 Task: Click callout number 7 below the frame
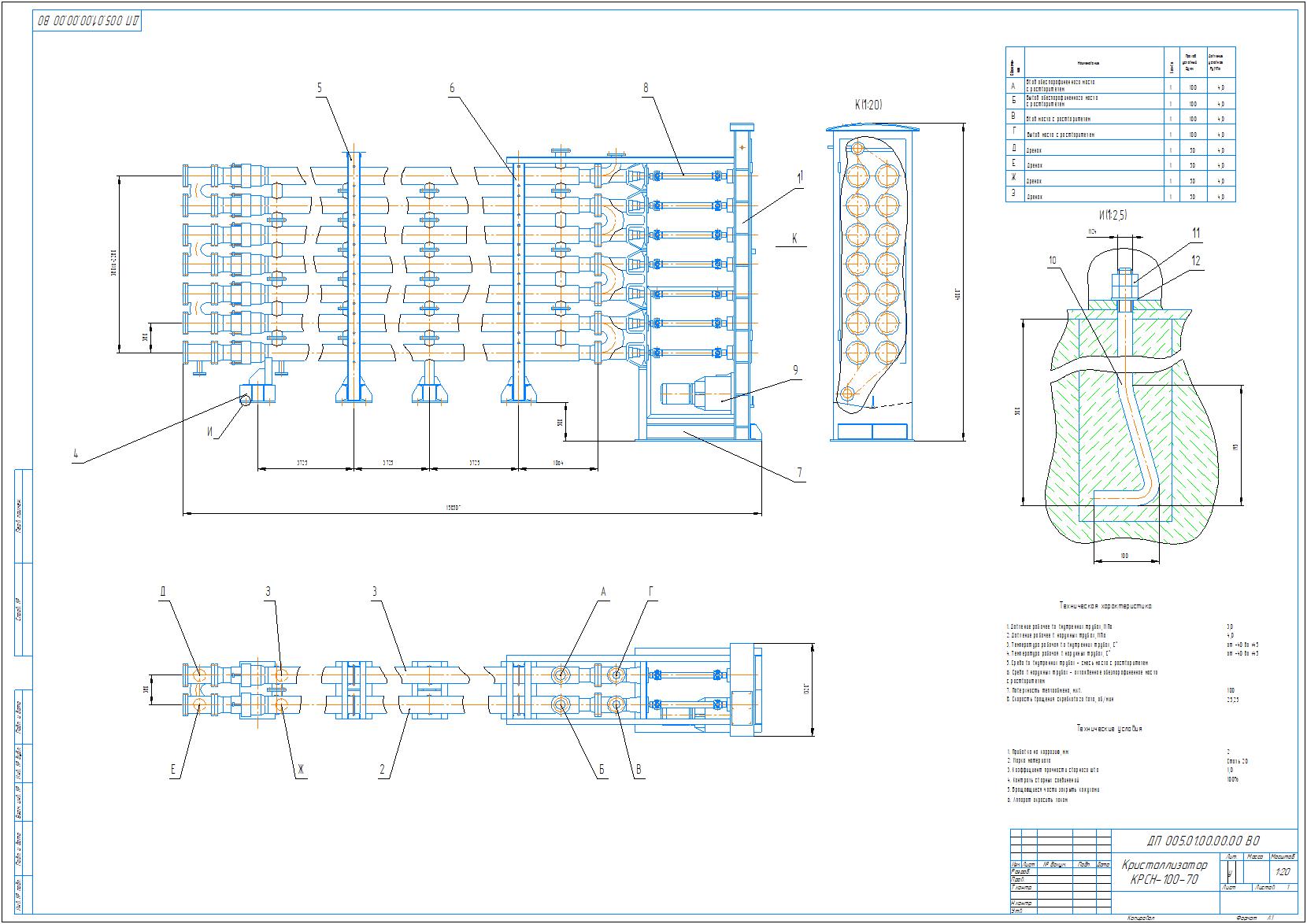[799, 473]
